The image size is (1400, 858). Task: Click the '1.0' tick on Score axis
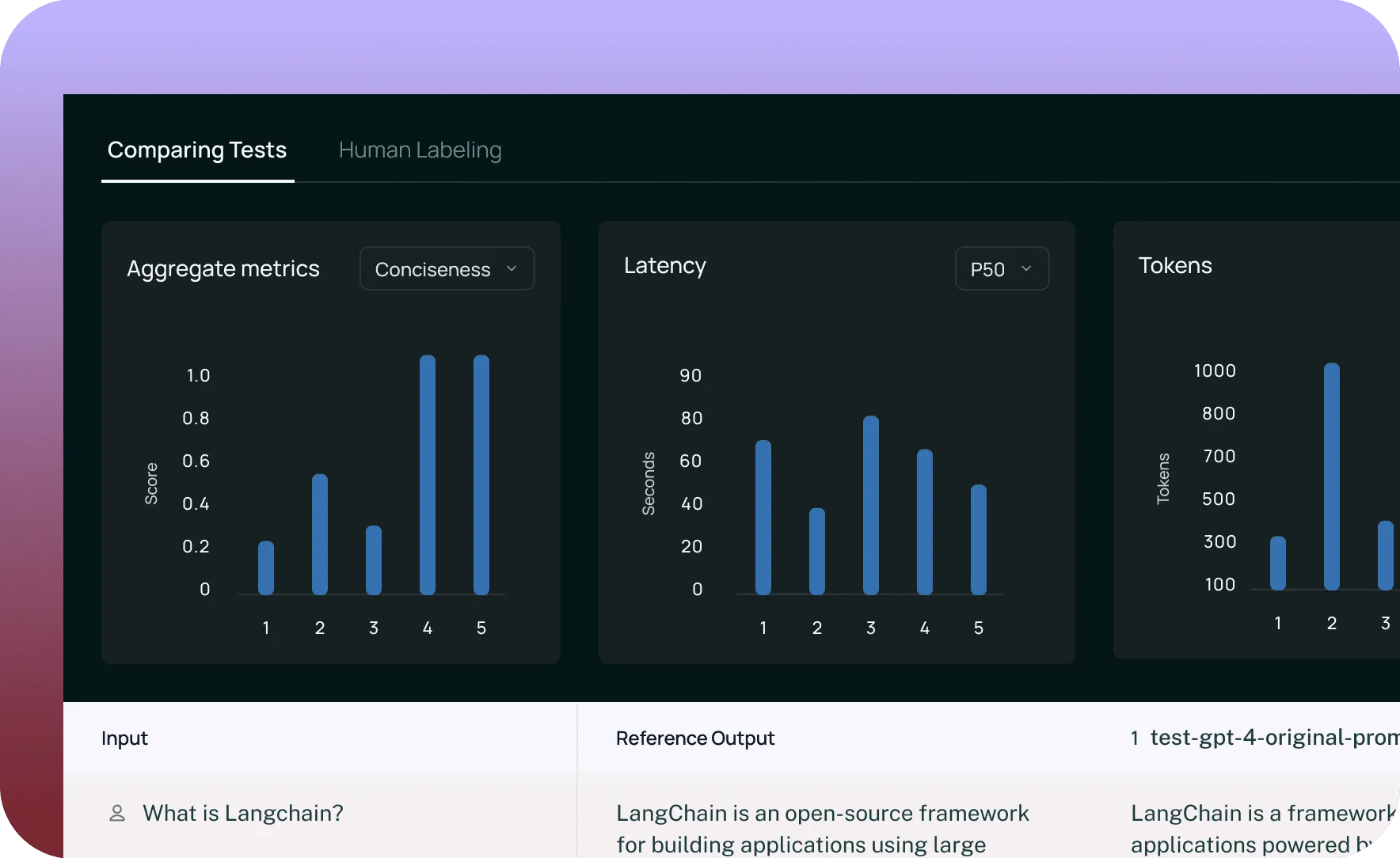198,375
